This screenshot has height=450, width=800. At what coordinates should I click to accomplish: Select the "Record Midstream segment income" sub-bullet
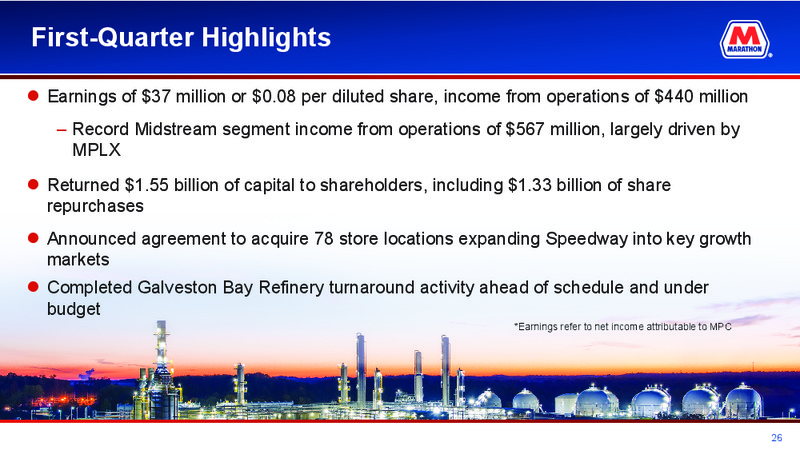click(x=406, y=139)
